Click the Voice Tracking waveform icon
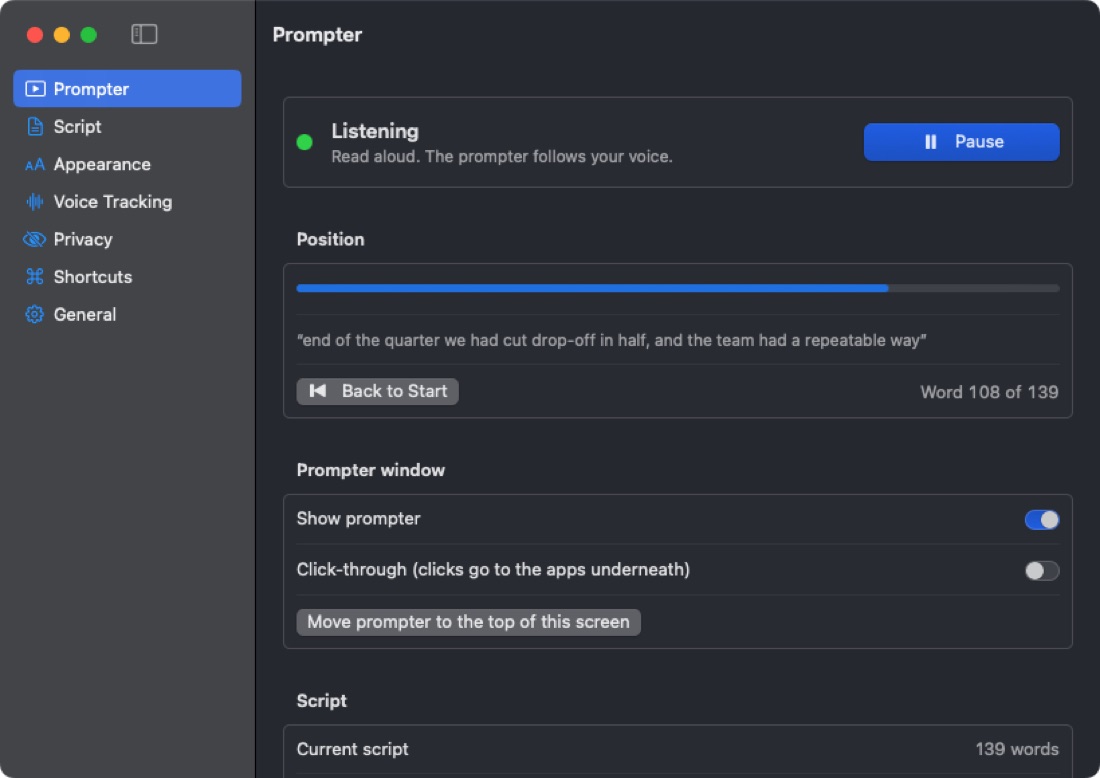The width and height of the screenshot is (1100, 778). coord(34,202)
